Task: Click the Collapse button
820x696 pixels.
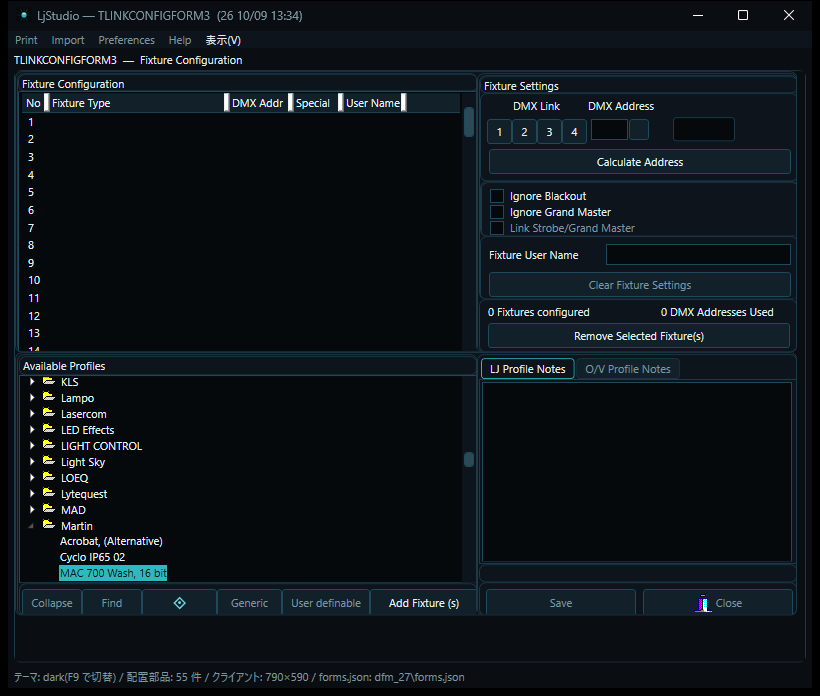Action: click(x=52, y=603)
